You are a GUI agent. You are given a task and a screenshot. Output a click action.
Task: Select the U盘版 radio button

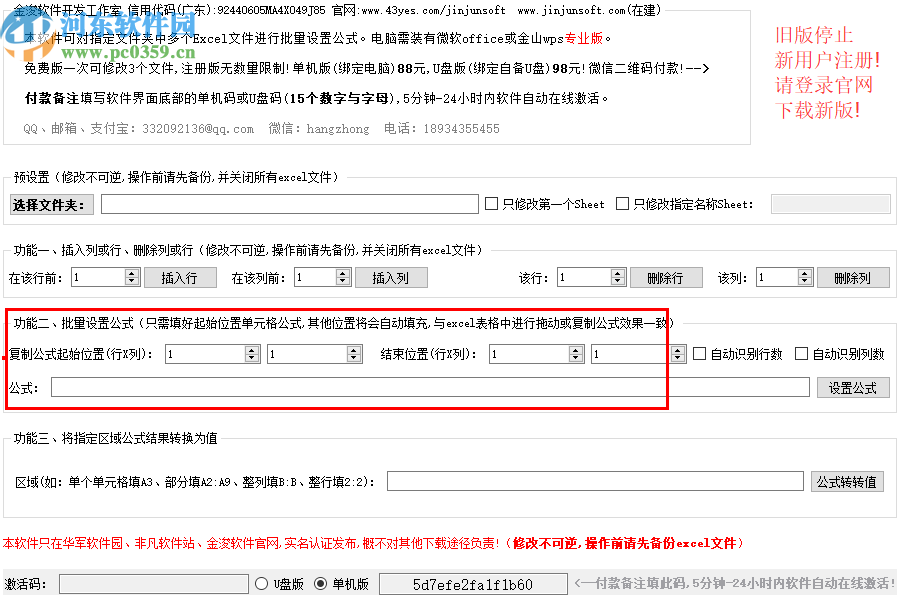point(262,583)
